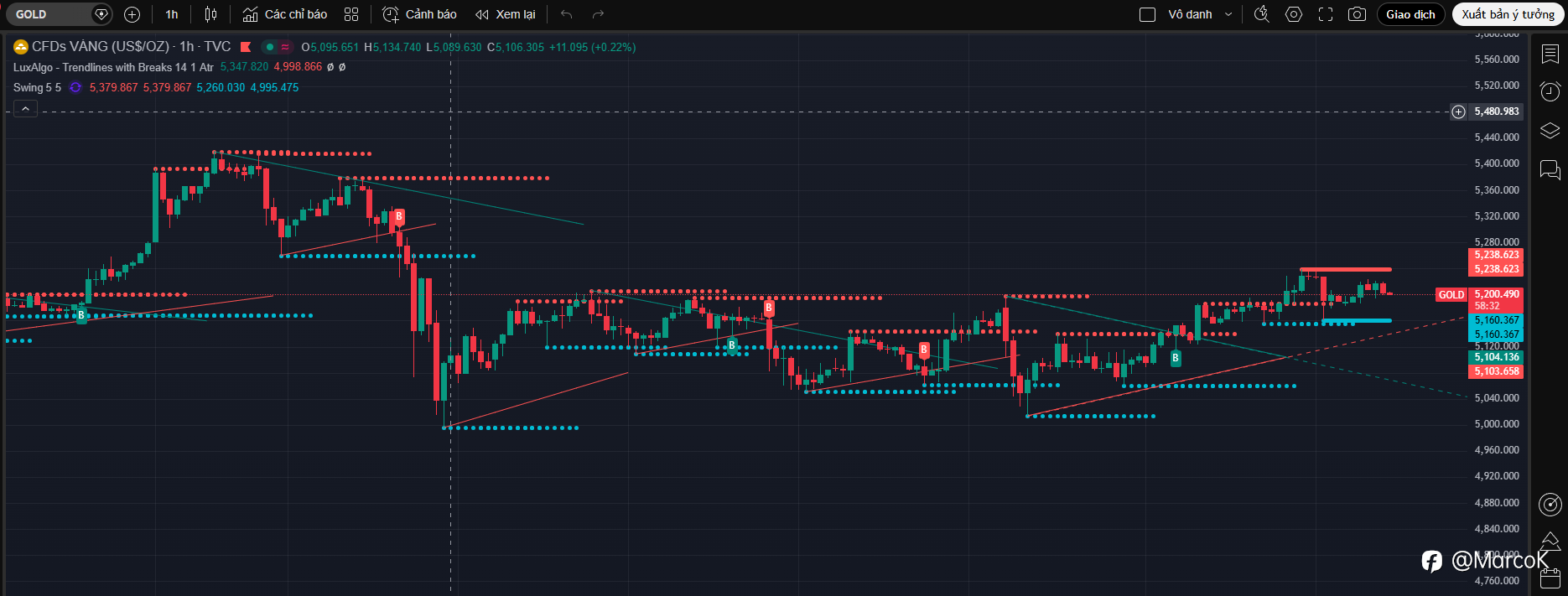
Task: Click the 5,560.000 price scale value
Action: (1497, 60)
